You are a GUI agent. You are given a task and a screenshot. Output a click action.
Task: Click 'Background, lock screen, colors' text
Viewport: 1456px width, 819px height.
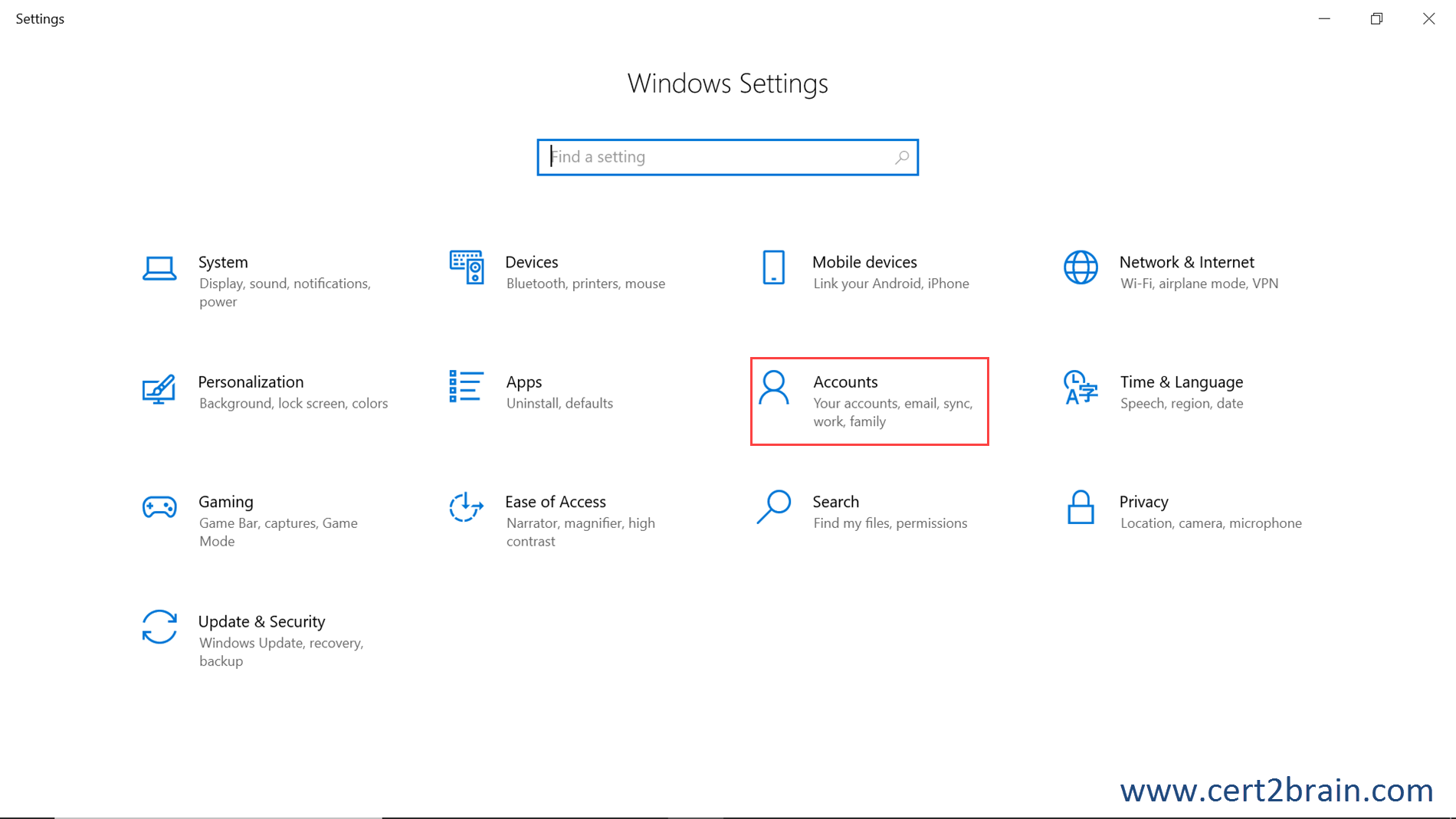pos(293,403)
